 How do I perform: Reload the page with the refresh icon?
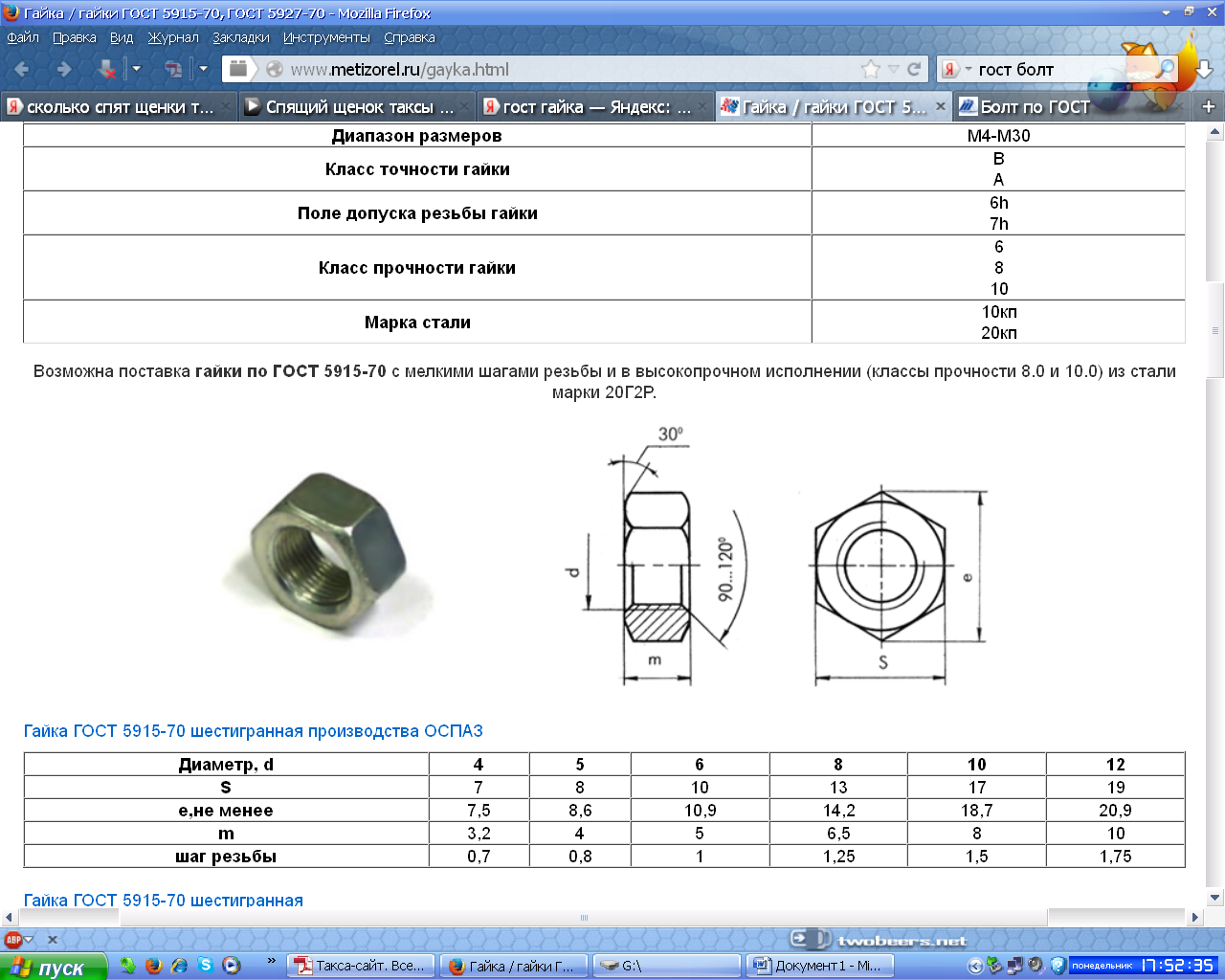[x=914, y=69]
